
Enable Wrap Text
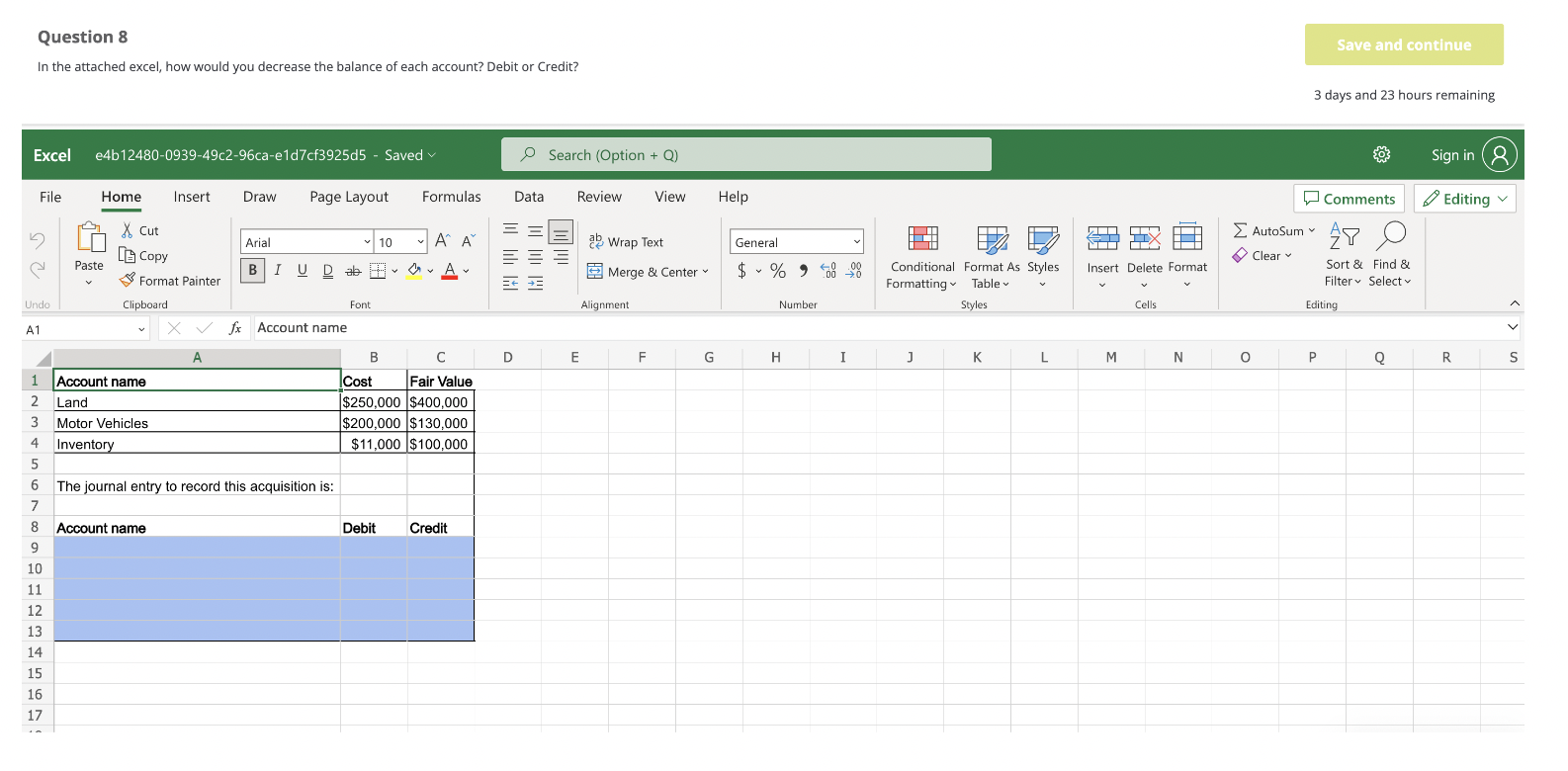click(x=626, y=242)
